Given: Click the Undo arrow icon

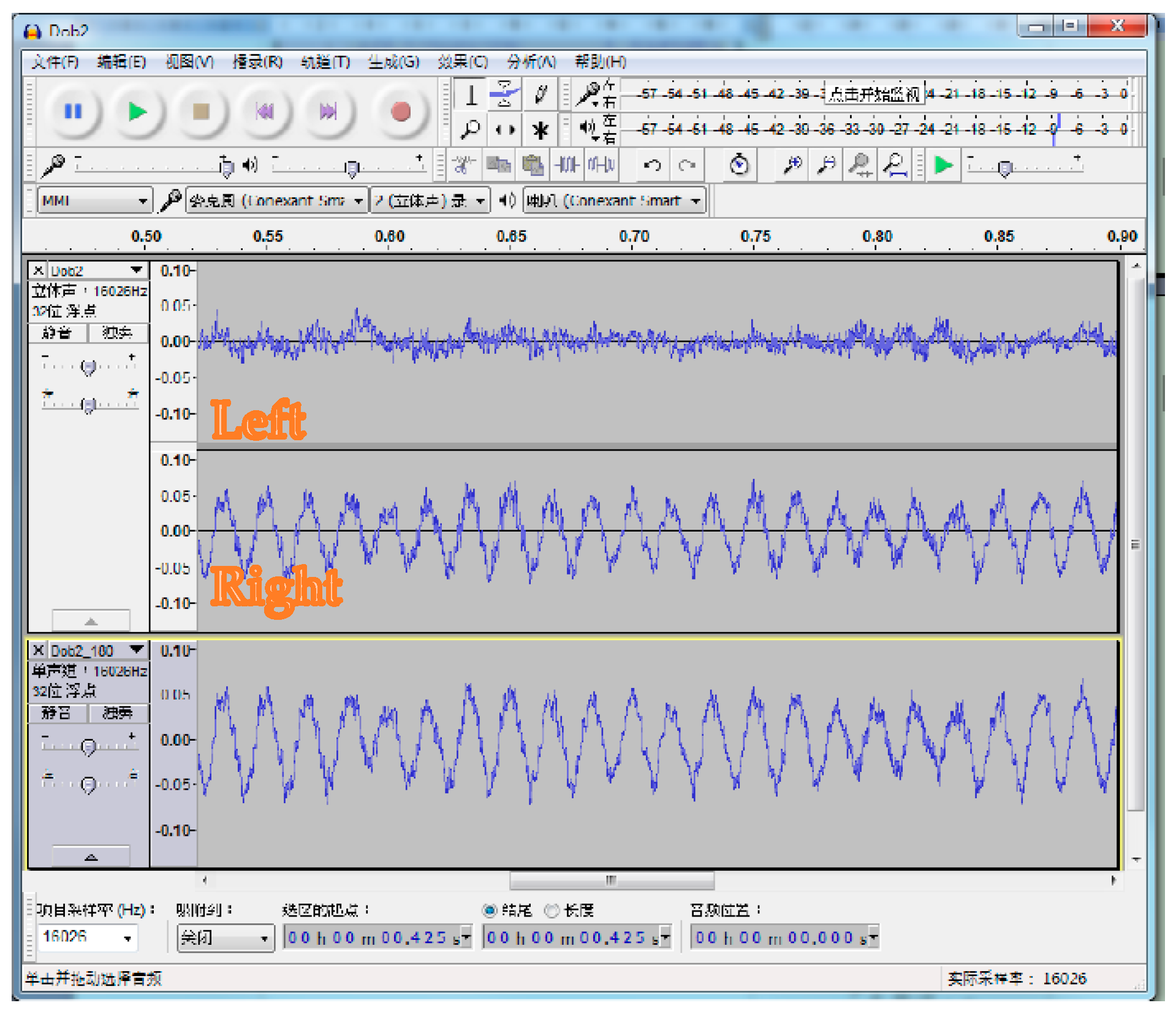Looking at the screenshot, I should pos(652,166).
